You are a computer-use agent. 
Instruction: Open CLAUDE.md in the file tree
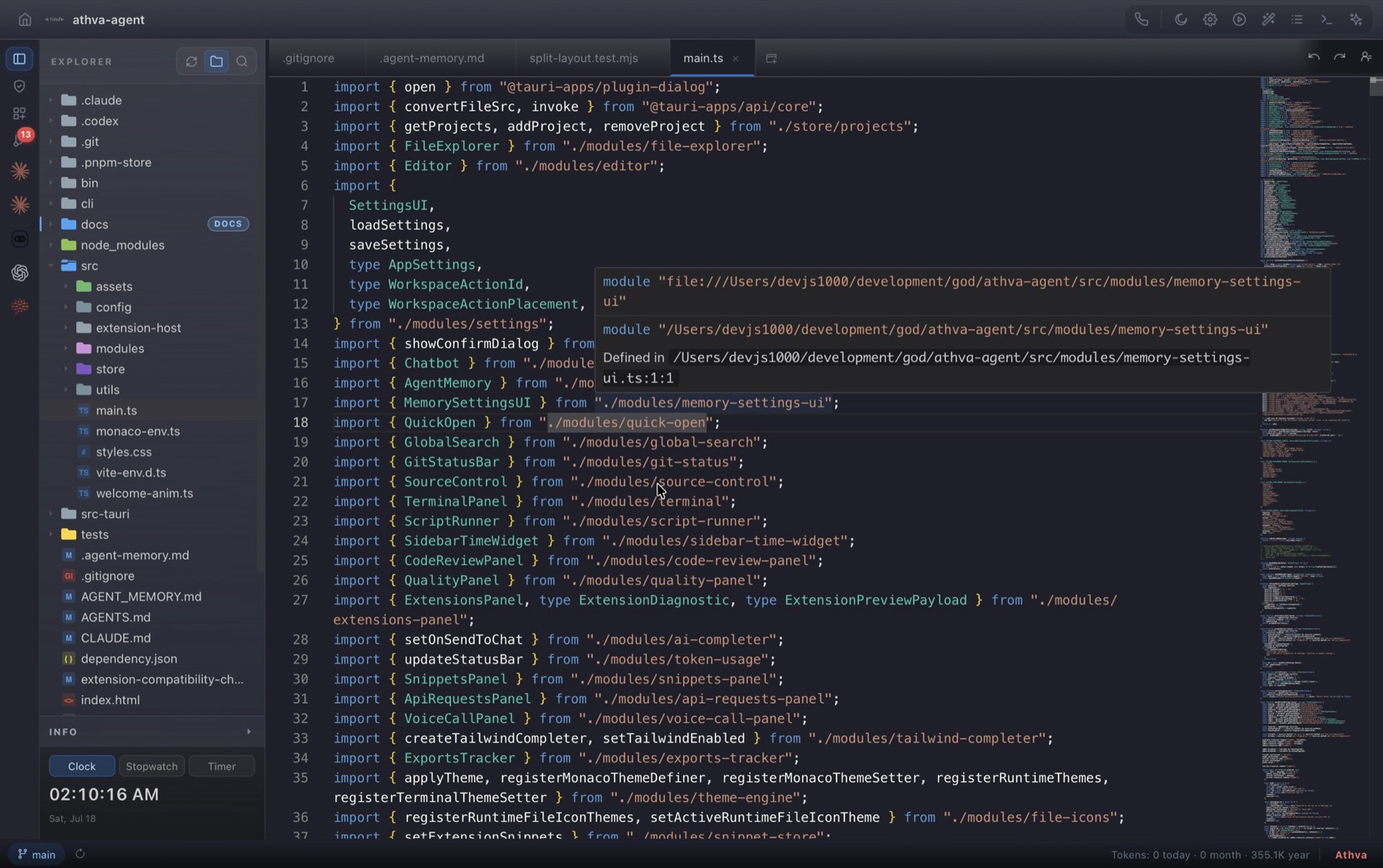click(150, 638)
